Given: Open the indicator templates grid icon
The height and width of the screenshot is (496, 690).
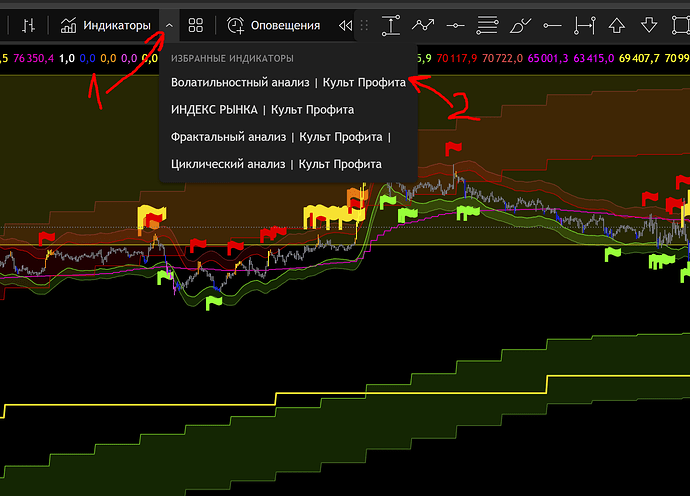Looking at the screenshot, I should click(196, 25).
